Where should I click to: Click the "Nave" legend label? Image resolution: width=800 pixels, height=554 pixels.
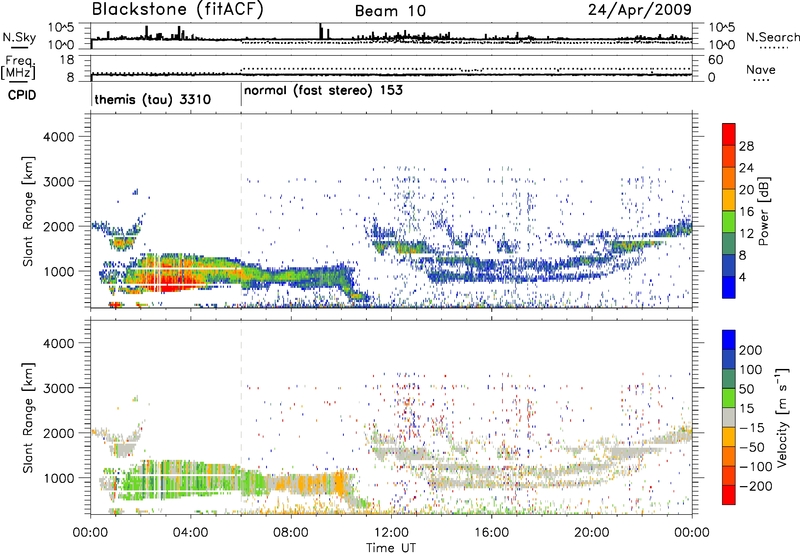point(761,69)
